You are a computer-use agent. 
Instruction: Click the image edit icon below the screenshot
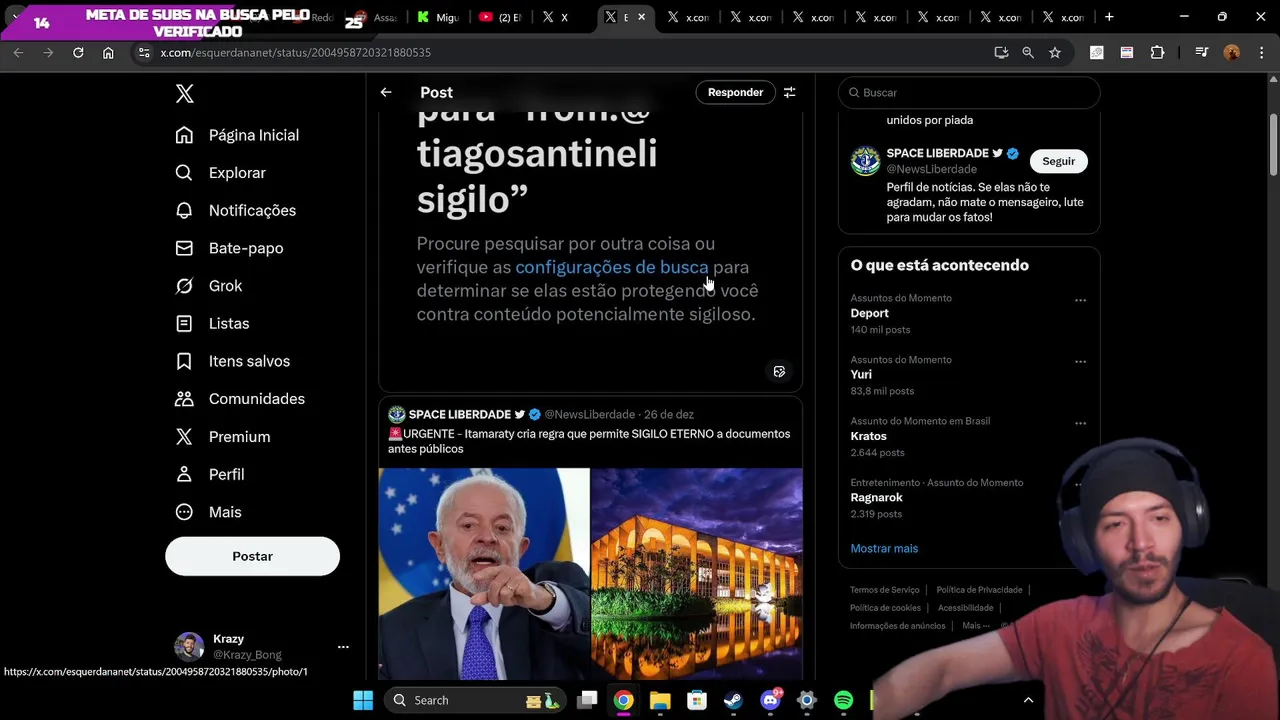(x=779, y=372)
